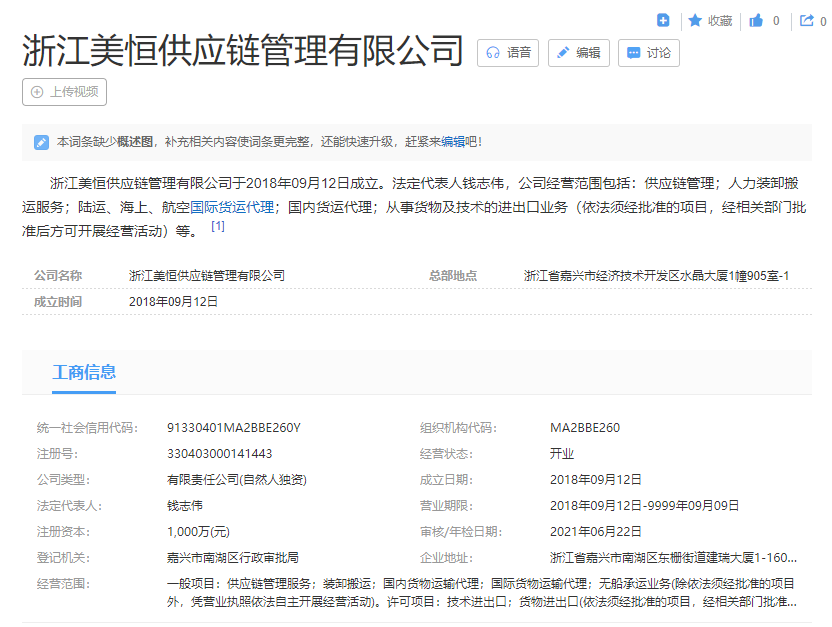Click the 公司名称 value in summary row

[x=207, y=276]
